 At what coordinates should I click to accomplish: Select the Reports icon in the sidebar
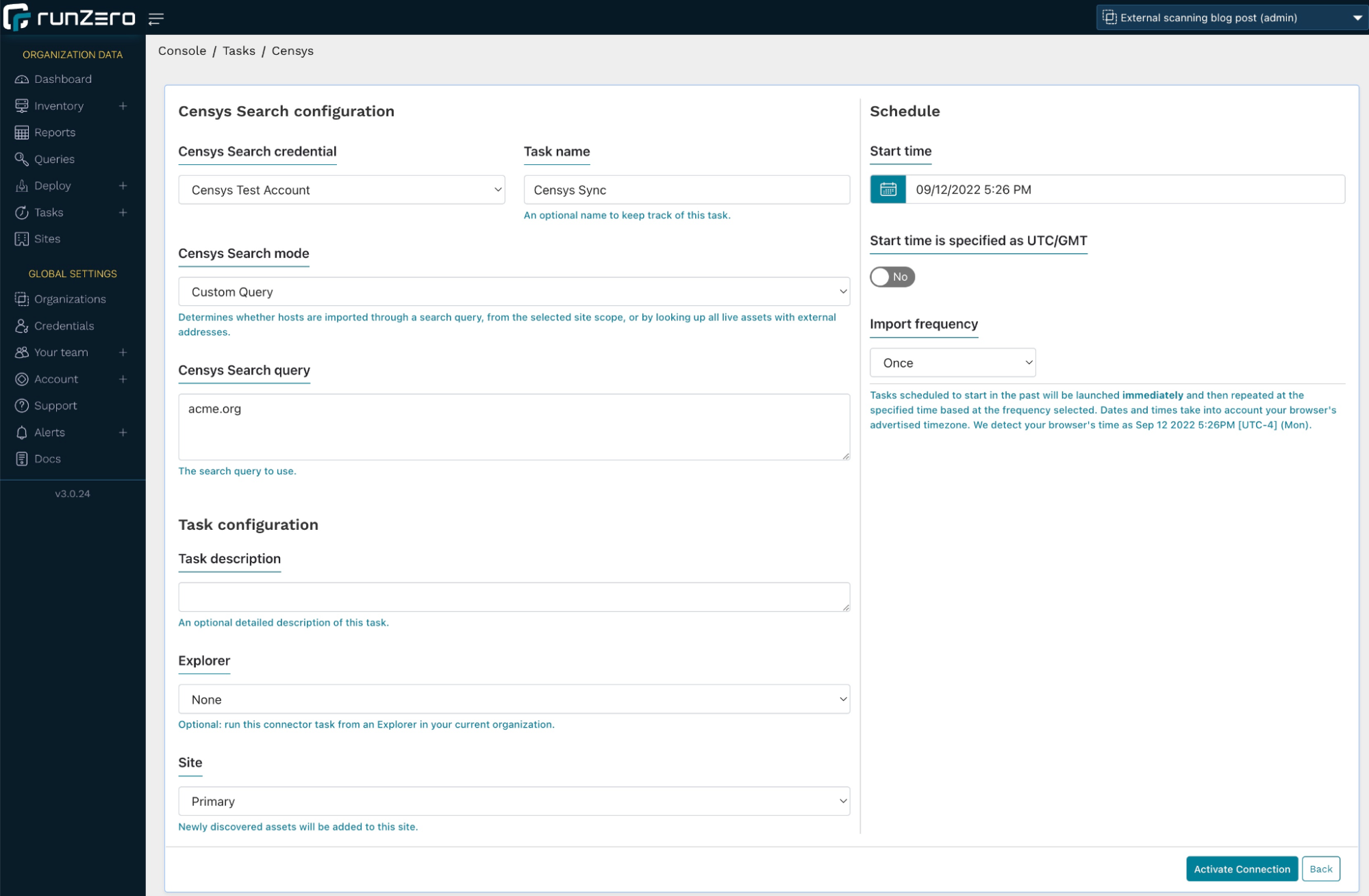(x=55, y=132)
